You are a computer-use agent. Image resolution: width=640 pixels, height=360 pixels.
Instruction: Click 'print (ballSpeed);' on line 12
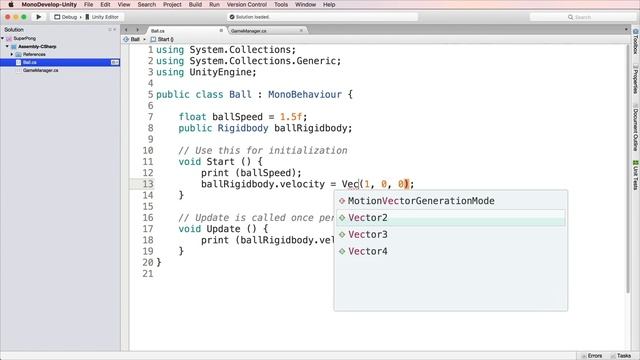pyautogui.click(x=251, y=173)
